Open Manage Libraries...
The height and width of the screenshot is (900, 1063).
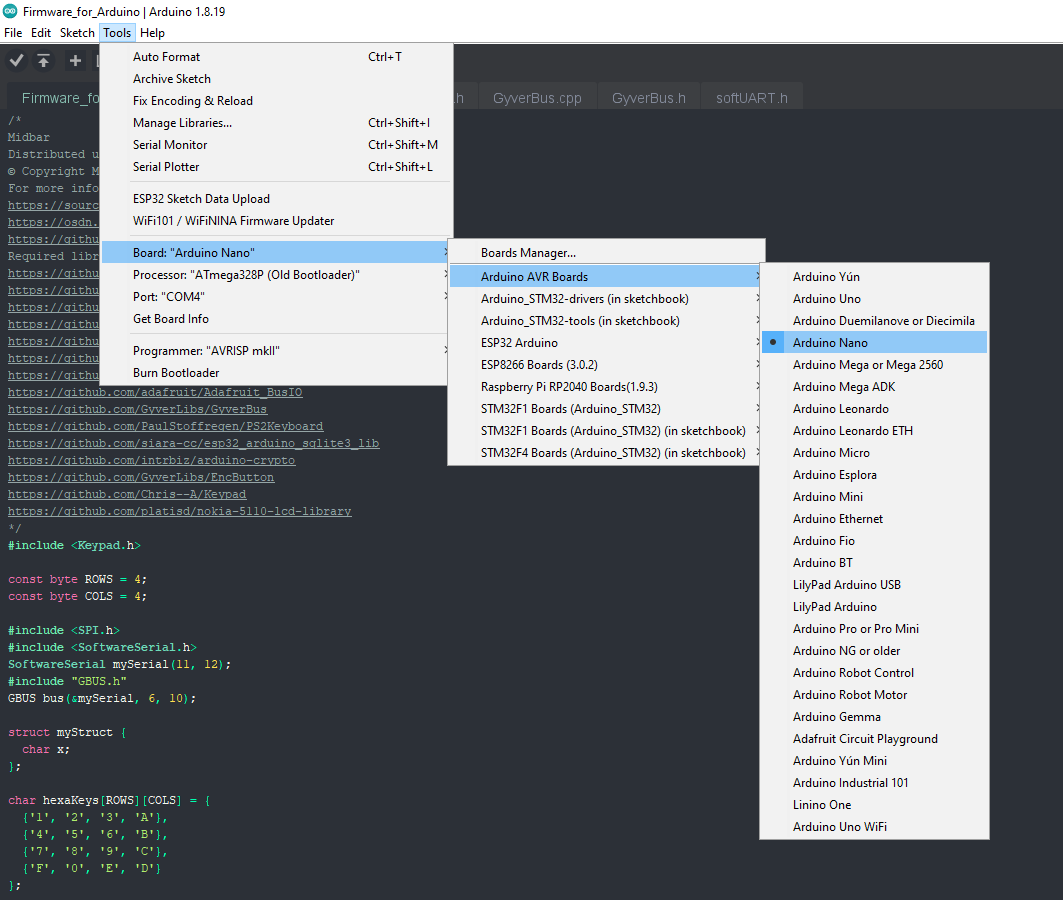[x=277, y=123]
